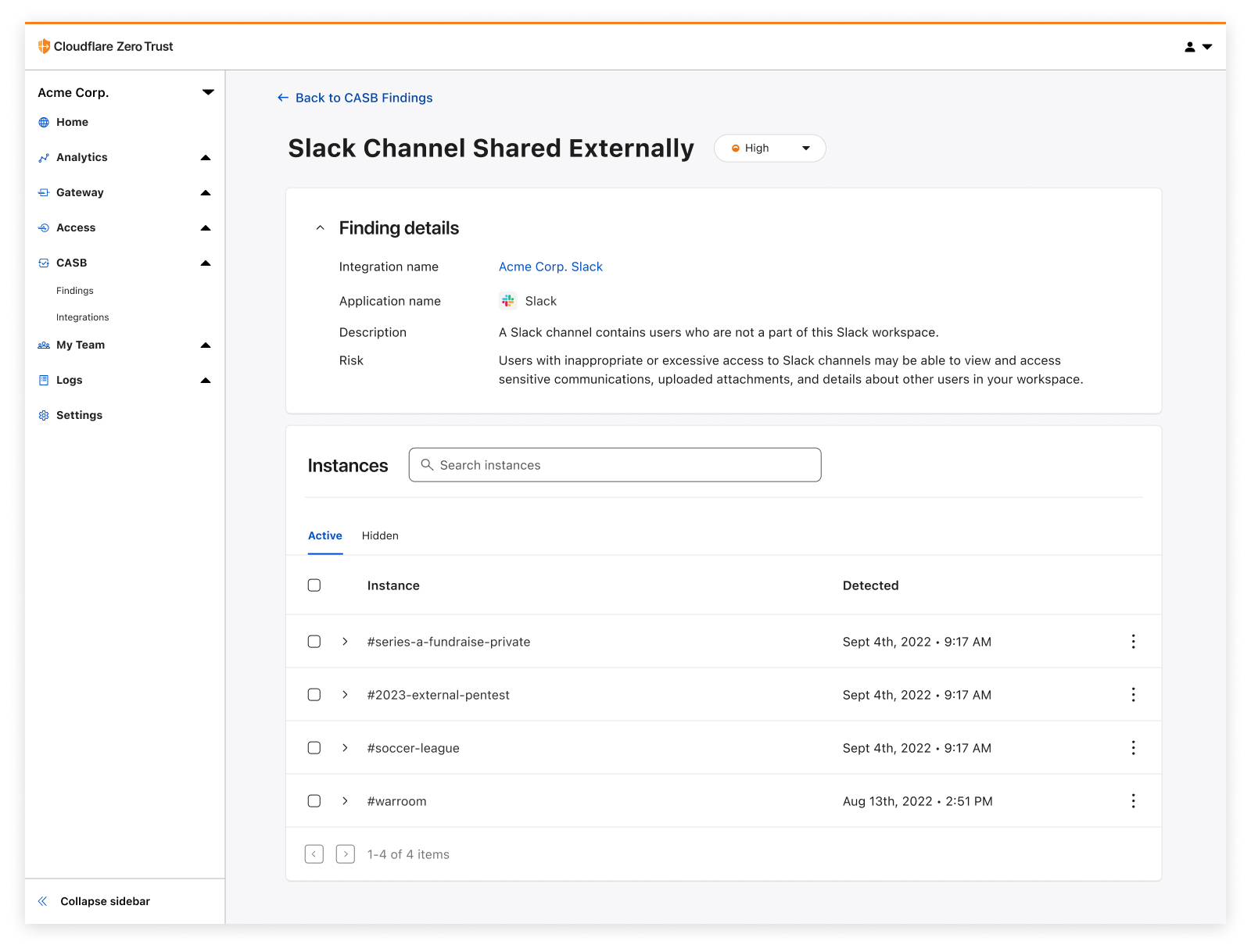
Task: Open actions menu for #soccer-league
Action: [1133, 748]
